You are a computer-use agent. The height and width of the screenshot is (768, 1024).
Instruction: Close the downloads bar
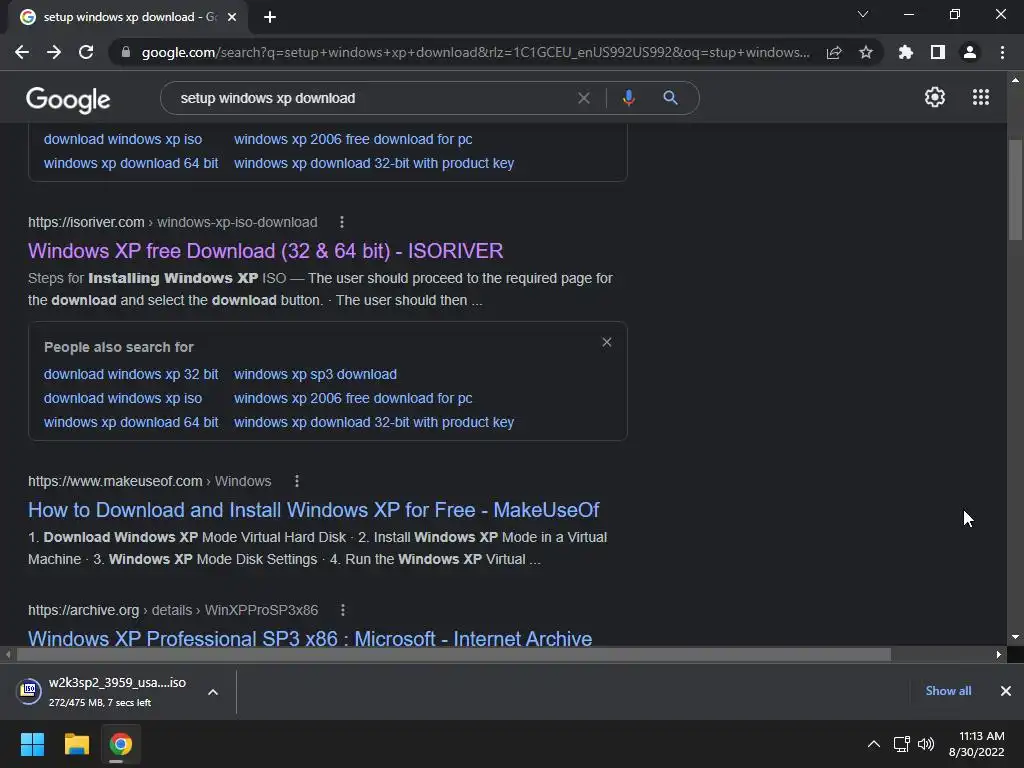pyautogui.click(x=1005, y=691)
